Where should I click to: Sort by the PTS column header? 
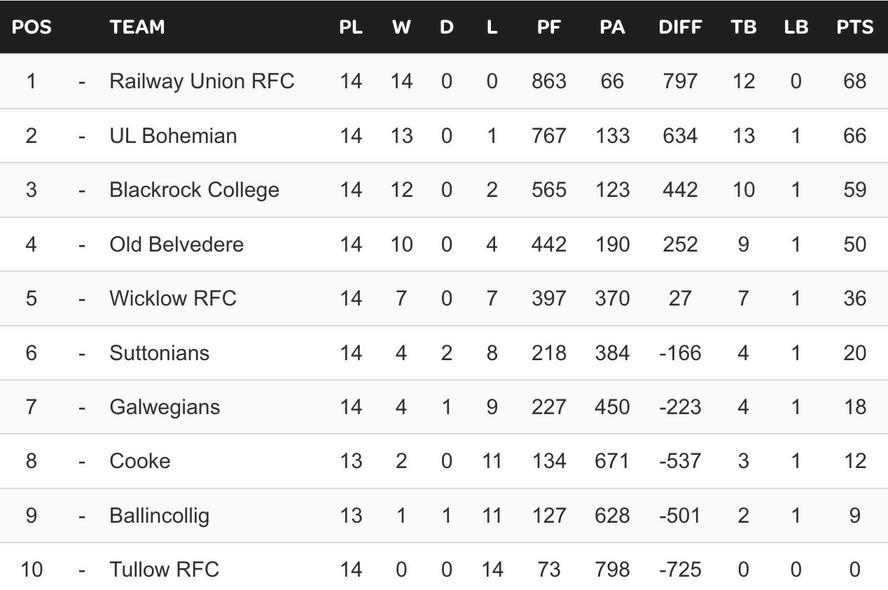tap(854, 27)
